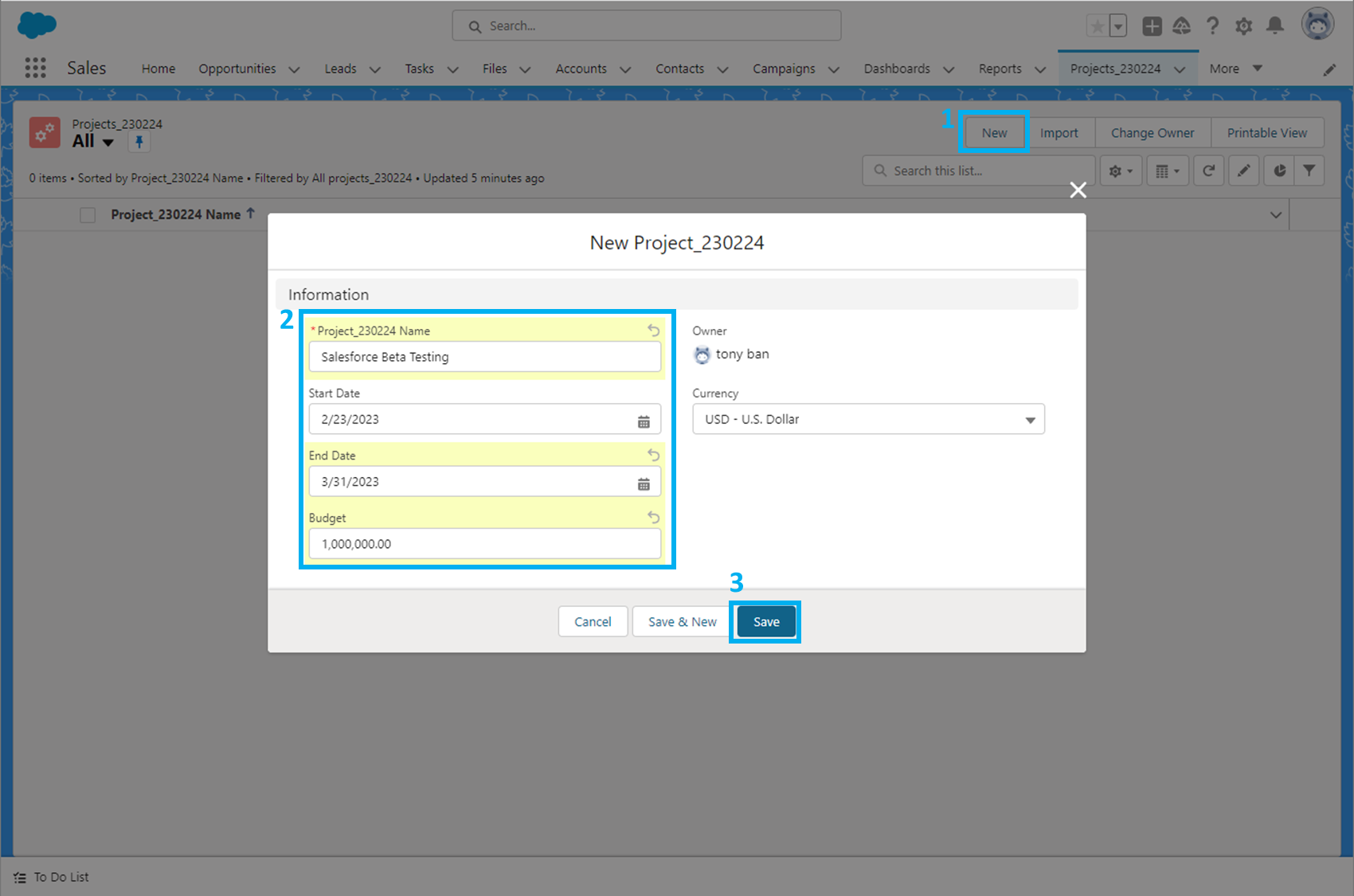Focus the End Date field

pyautogui.click(x=485, y=481)
